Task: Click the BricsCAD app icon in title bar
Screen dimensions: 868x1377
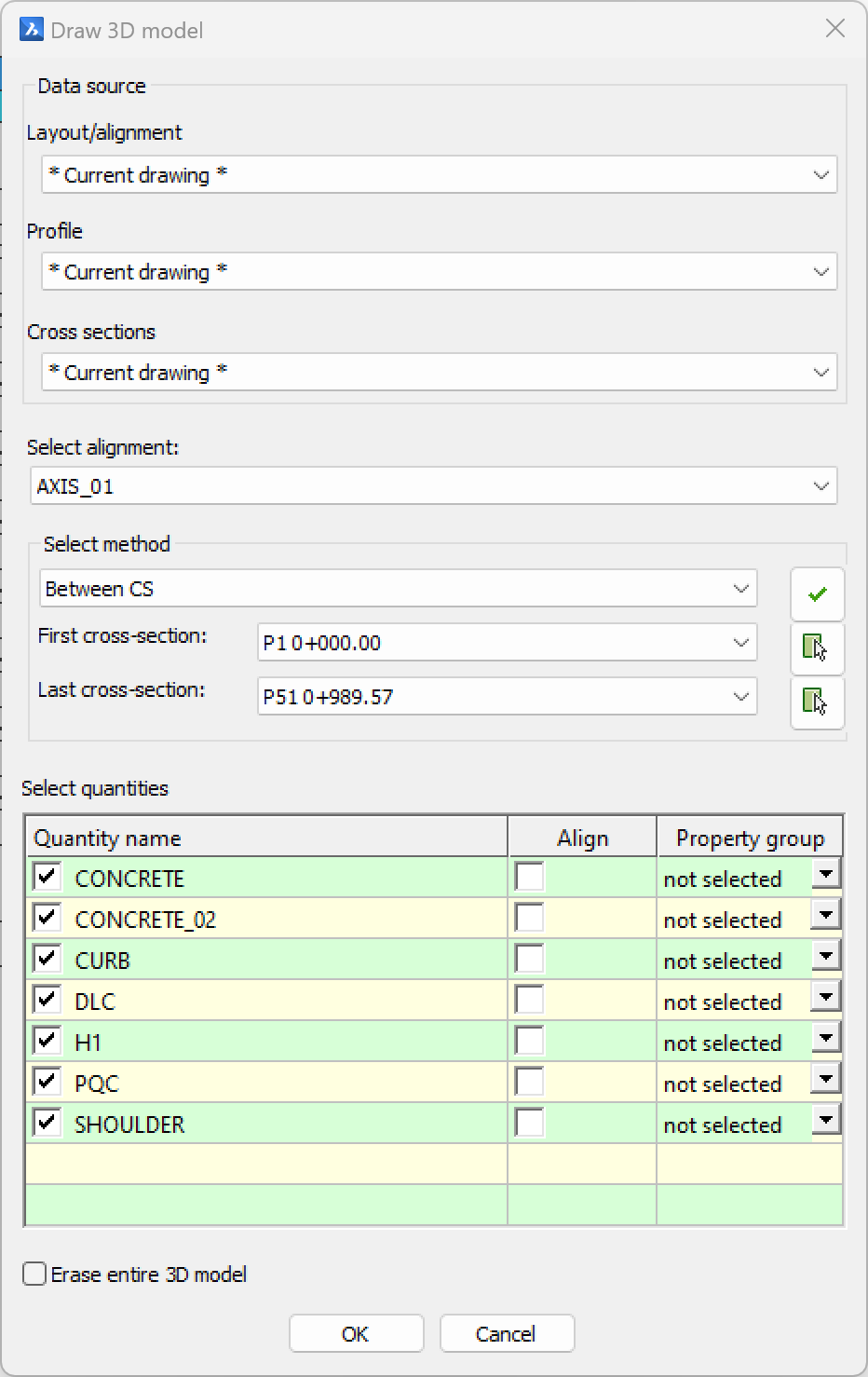Action: tap(31, 30)
